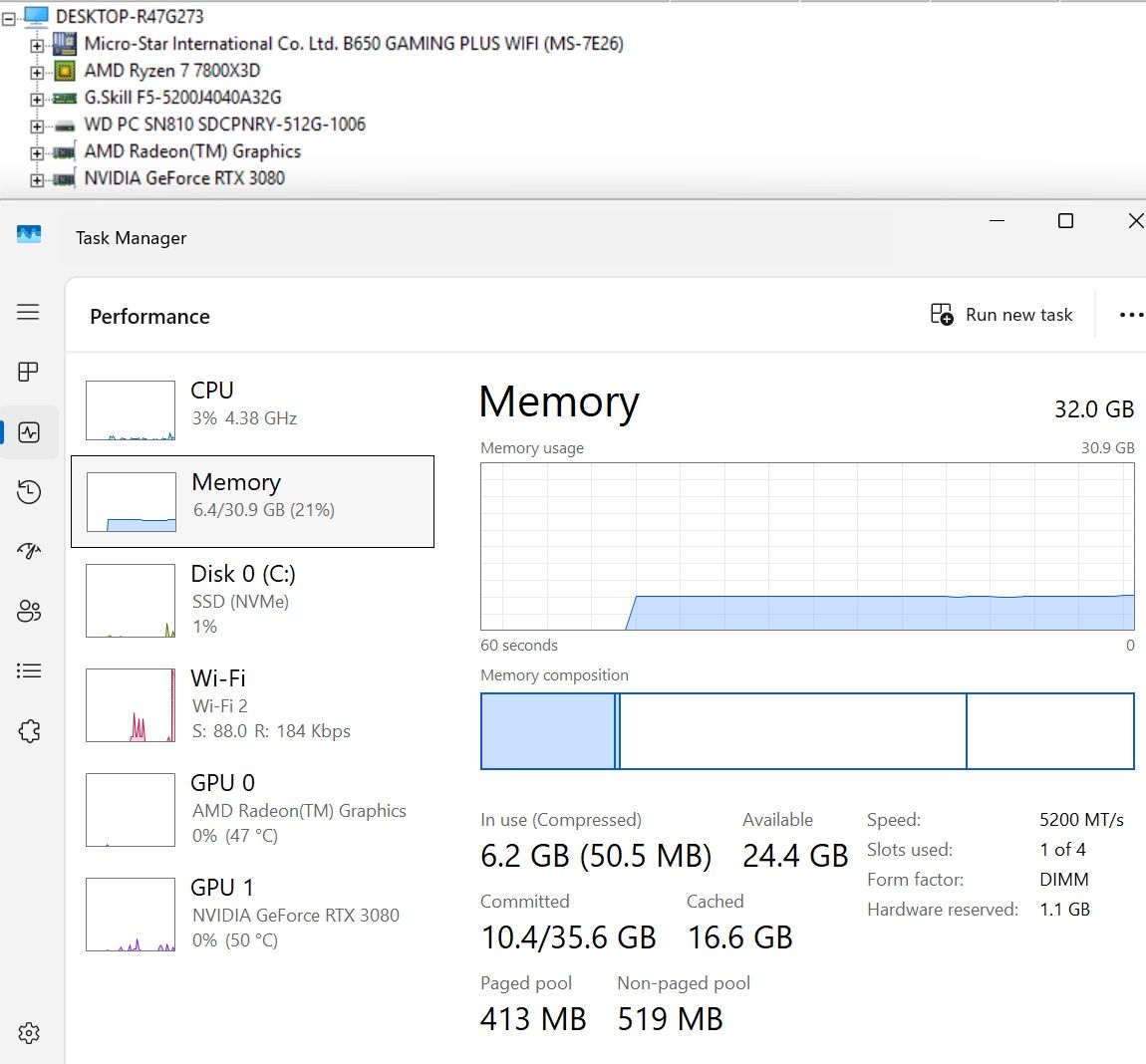
Task: Select GPU 1 NVIDIA RTX 3080 performance item
Action: coord(253,914)
